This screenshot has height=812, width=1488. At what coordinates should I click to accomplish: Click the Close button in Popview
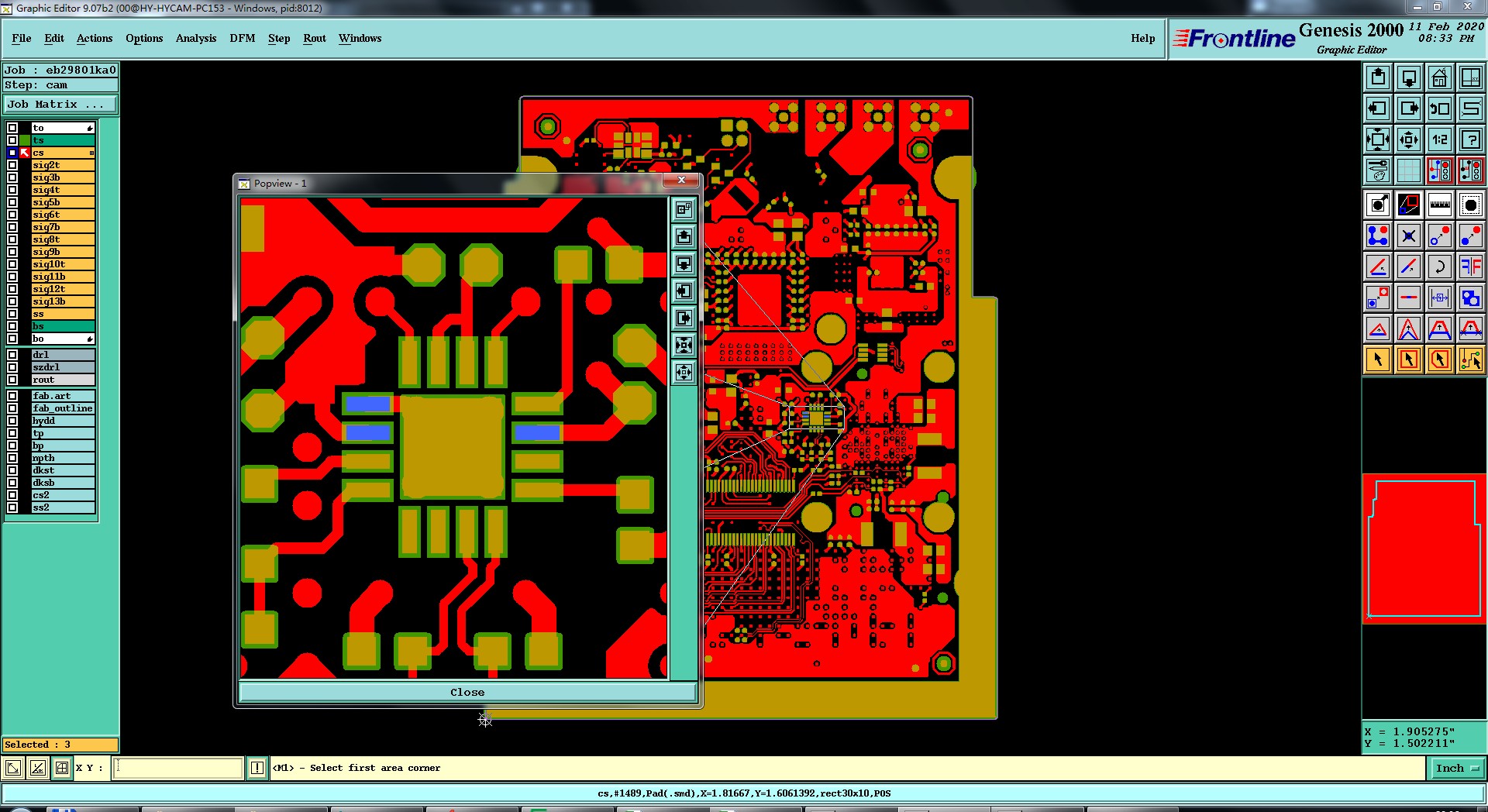point(467,693)
